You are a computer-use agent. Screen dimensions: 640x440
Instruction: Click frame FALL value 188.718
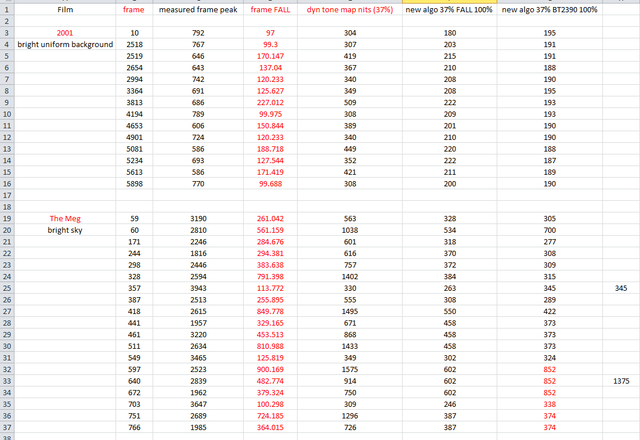click(270, 149)
